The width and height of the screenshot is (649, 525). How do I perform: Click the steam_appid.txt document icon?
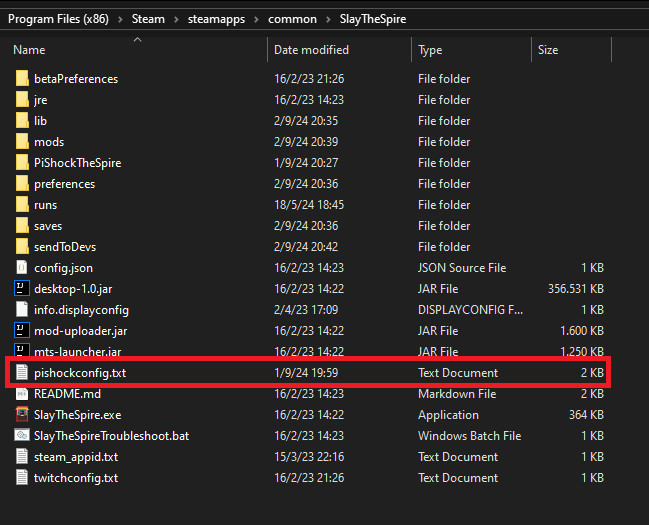click(x=22, y=456)
